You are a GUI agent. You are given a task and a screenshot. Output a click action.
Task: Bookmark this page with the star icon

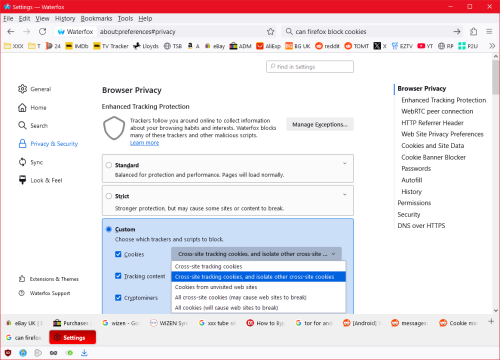click(270, 32)
